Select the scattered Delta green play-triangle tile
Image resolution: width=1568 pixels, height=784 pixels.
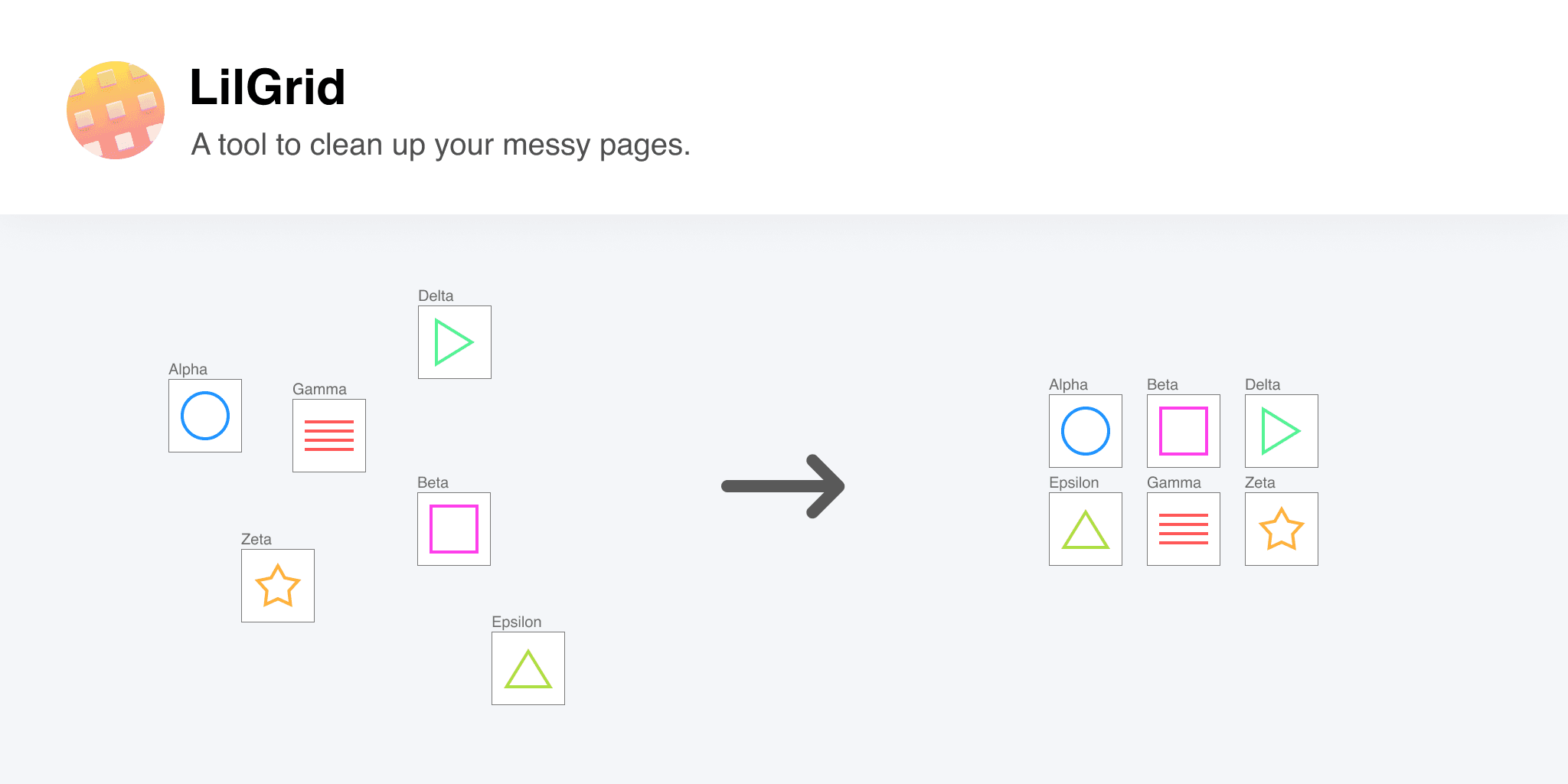click(455, 342)
